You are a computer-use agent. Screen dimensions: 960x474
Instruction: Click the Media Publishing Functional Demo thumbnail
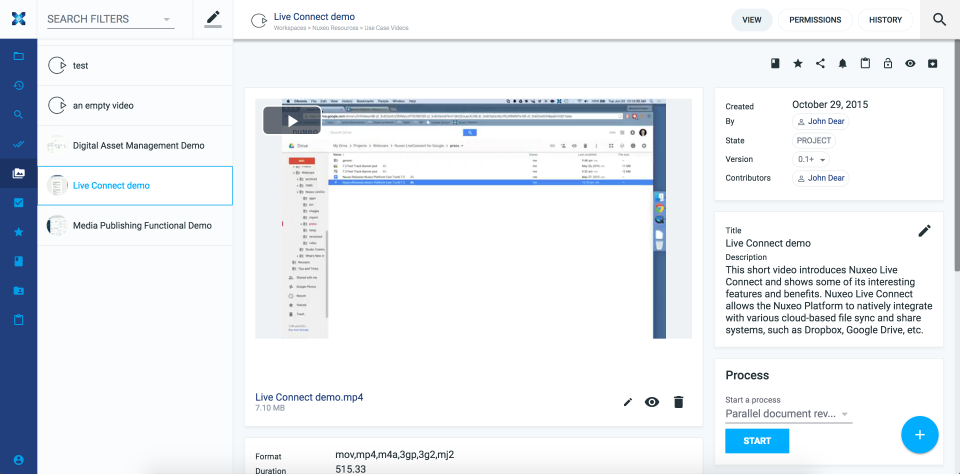point(56,225)
